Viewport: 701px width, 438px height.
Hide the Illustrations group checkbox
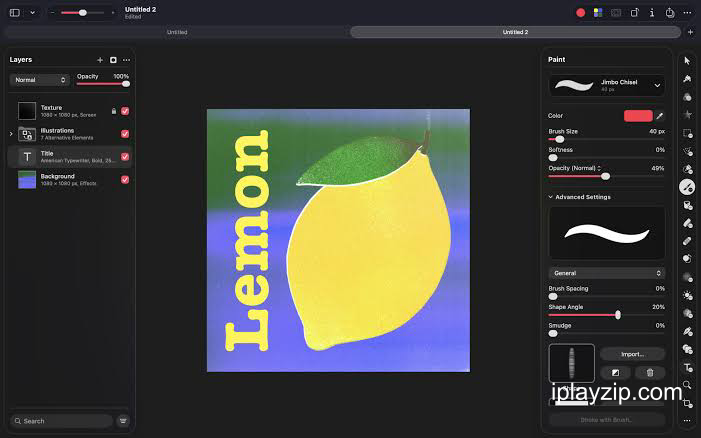pos(125,134)
